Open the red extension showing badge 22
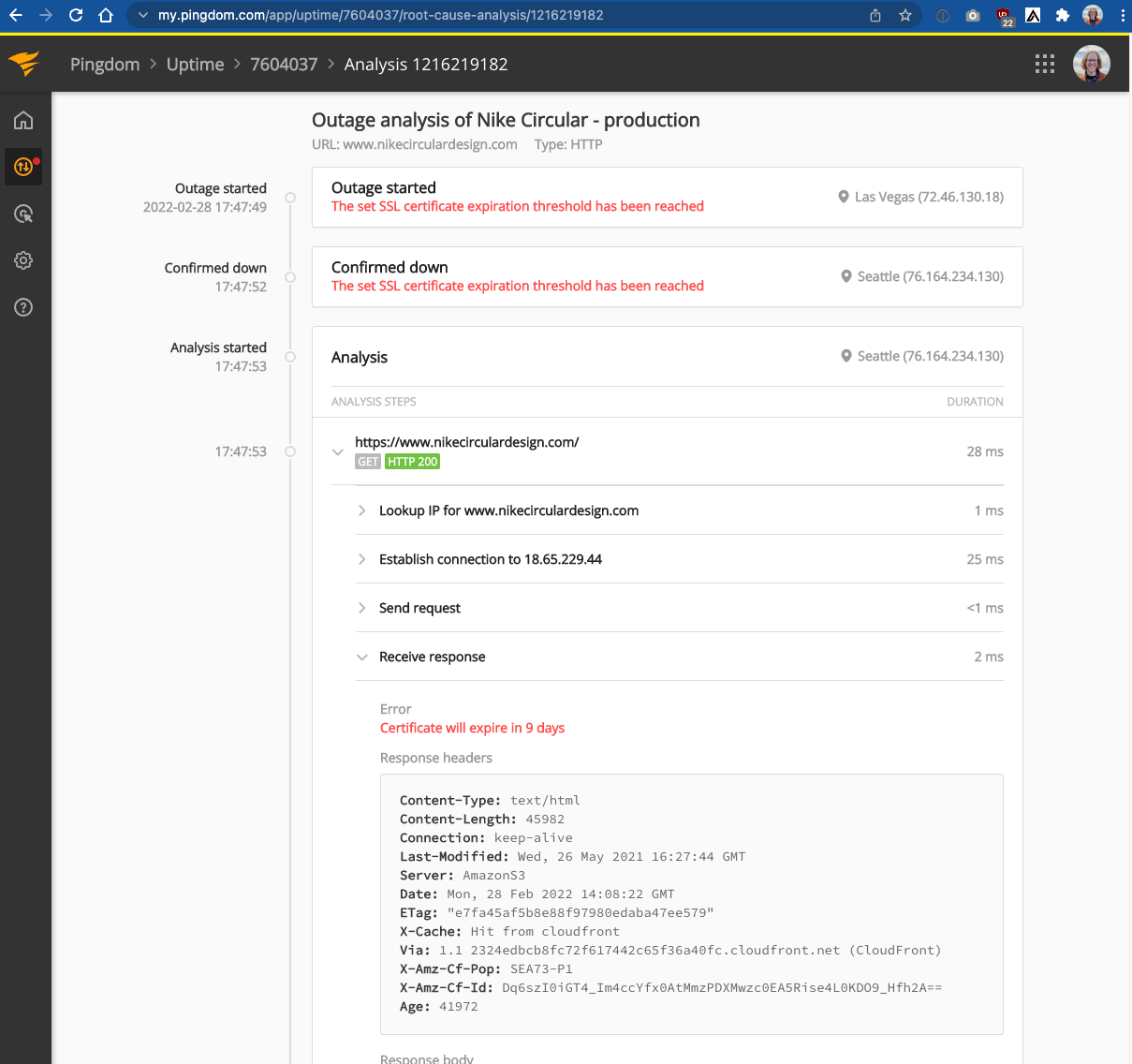Screen dimensions: 1132x1064 coord(1004,16)
